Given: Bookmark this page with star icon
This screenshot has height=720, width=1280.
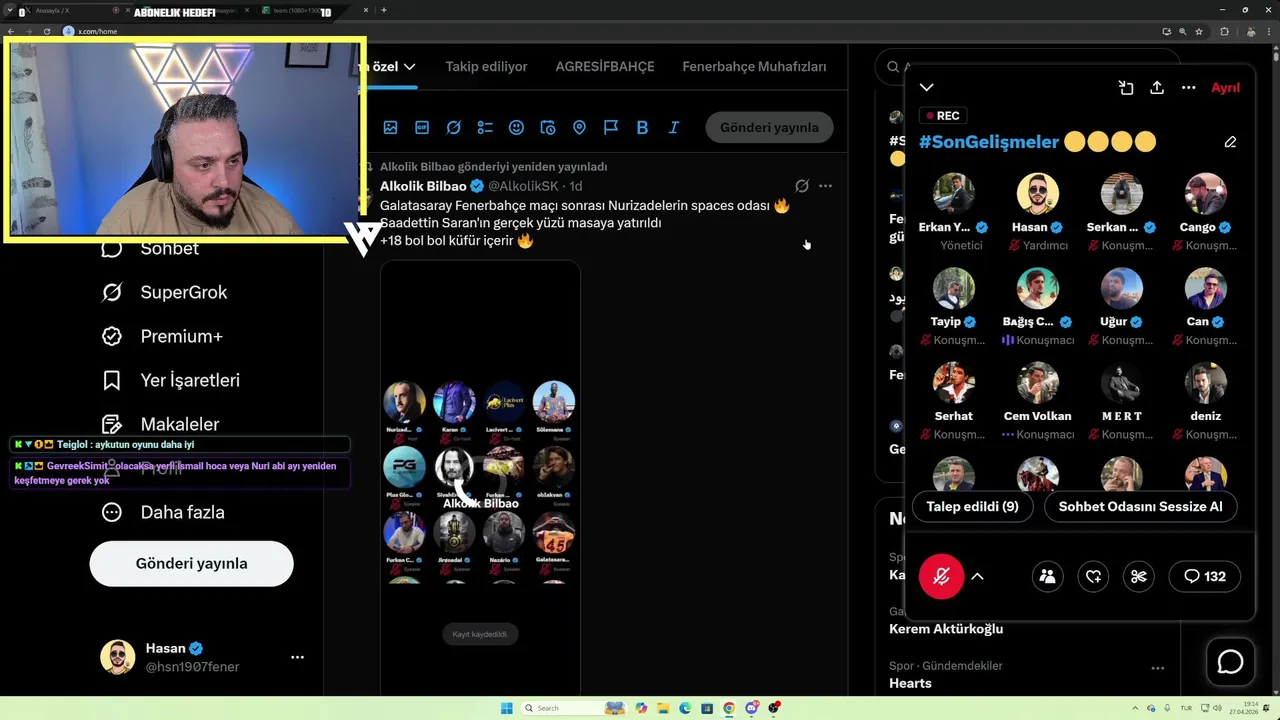Looking at the screenshot, I should 1199,31.
